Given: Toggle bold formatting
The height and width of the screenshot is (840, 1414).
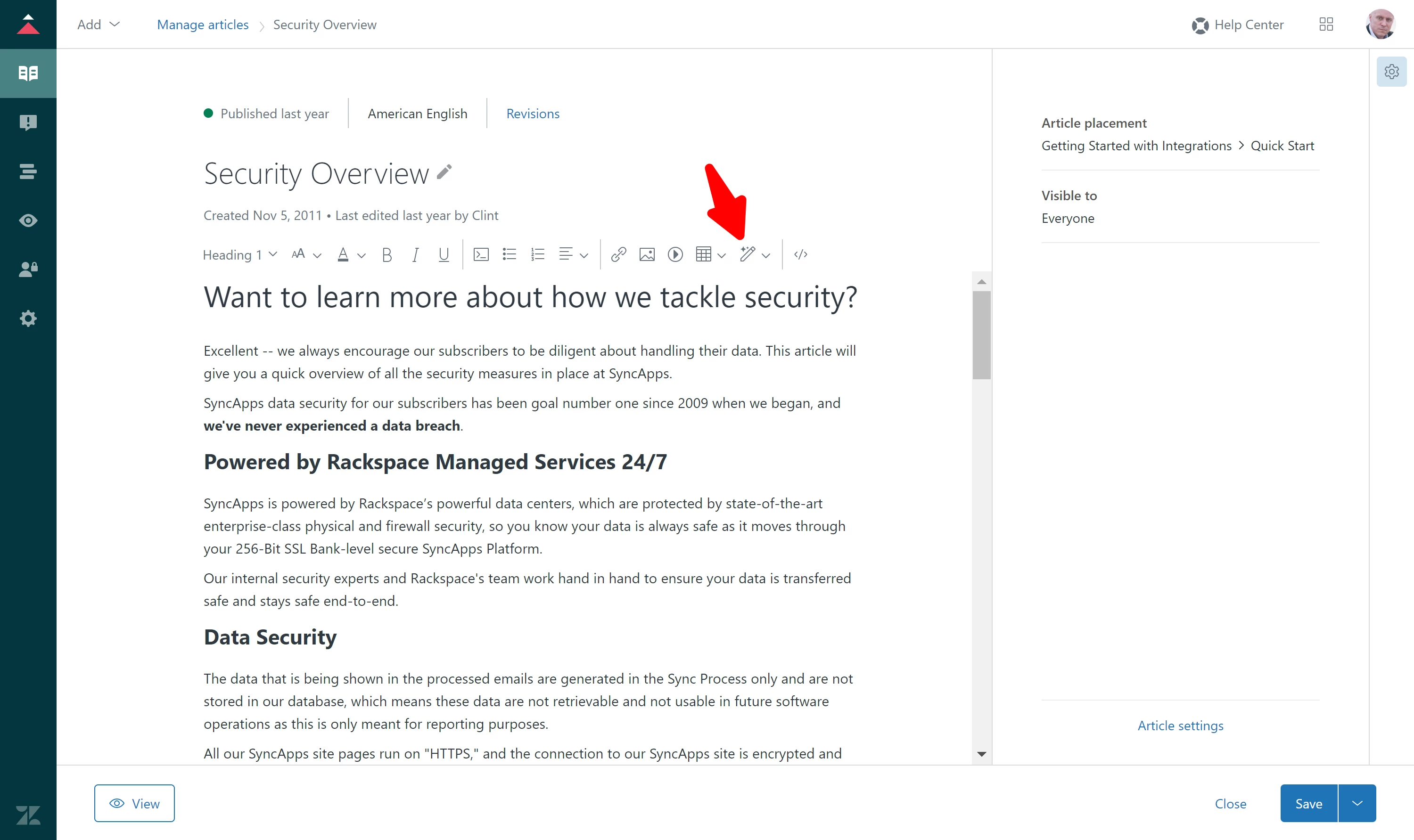Looking at the screenshot, I should [x=387, y=255].
